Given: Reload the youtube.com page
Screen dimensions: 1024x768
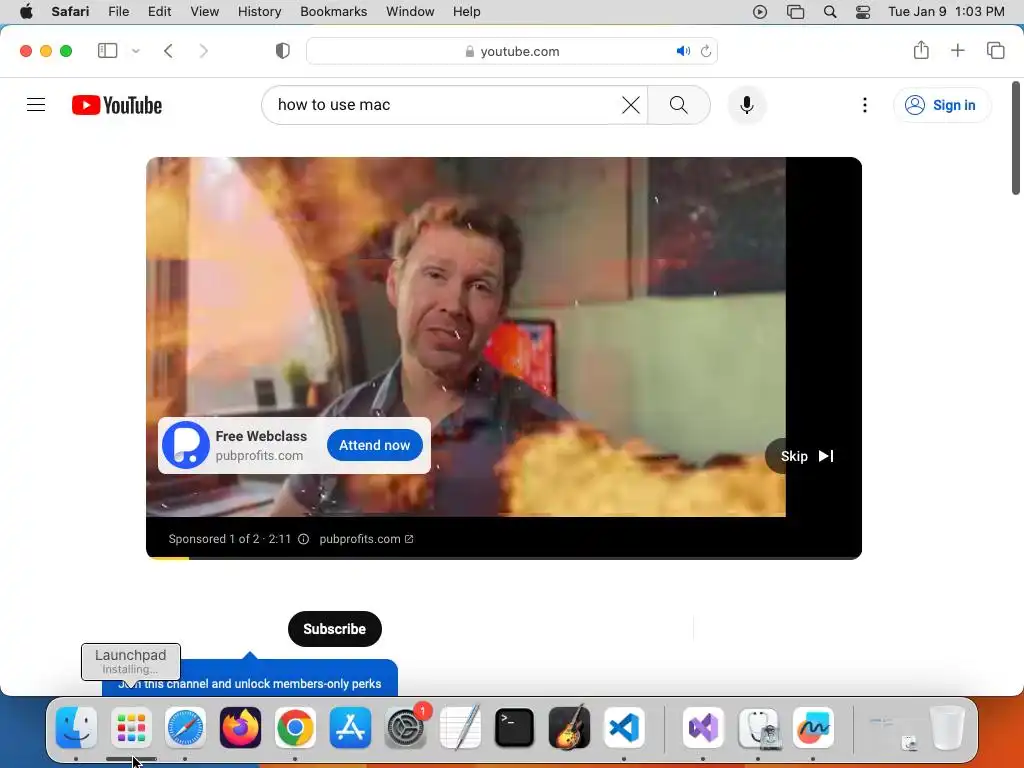Looking at the screenshot, I should tap(706, 51).
